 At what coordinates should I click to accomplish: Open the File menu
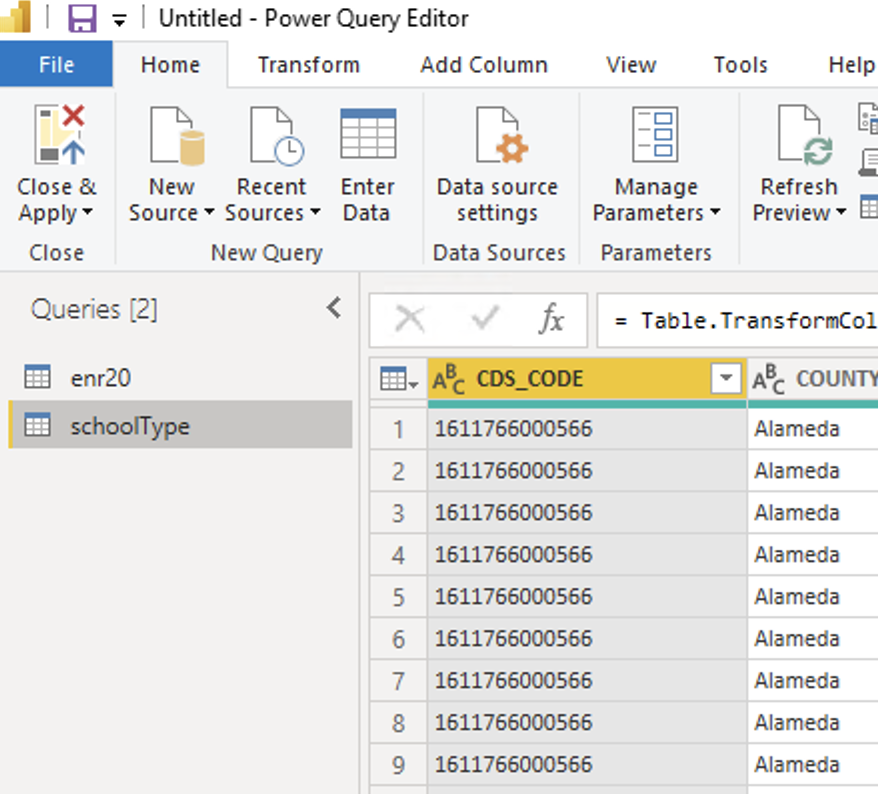tap(56, 64)
